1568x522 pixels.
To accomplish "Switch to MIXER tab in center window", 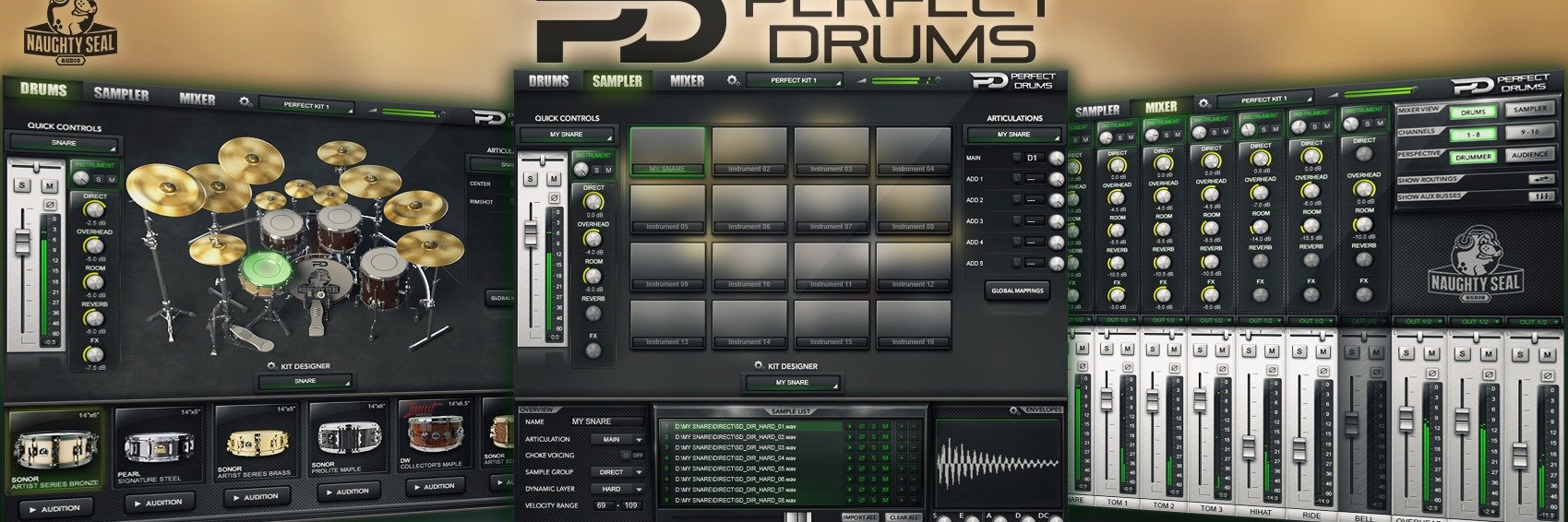I will [x=687, y=81].
